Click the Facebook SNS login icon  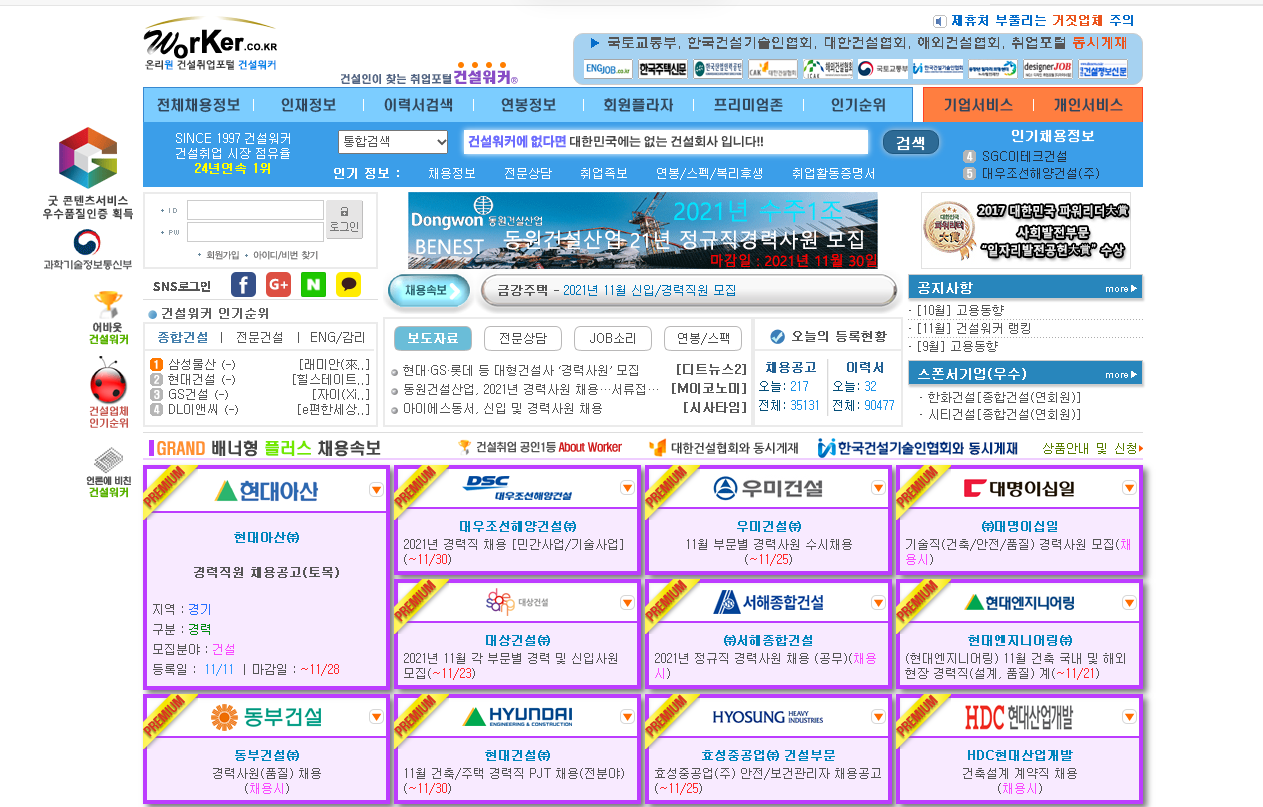coord(243,285)
